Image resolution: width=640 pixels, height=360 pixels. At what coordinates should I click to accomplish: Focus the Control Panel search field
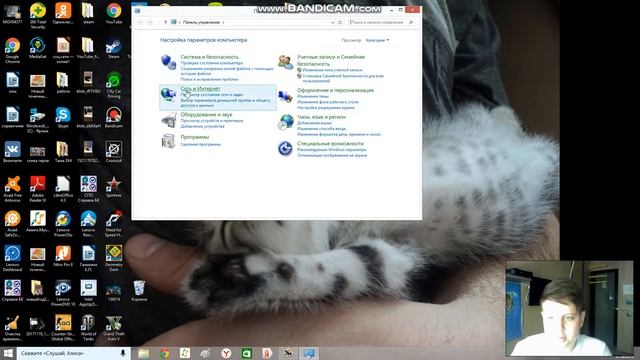[x=382, y=22]
